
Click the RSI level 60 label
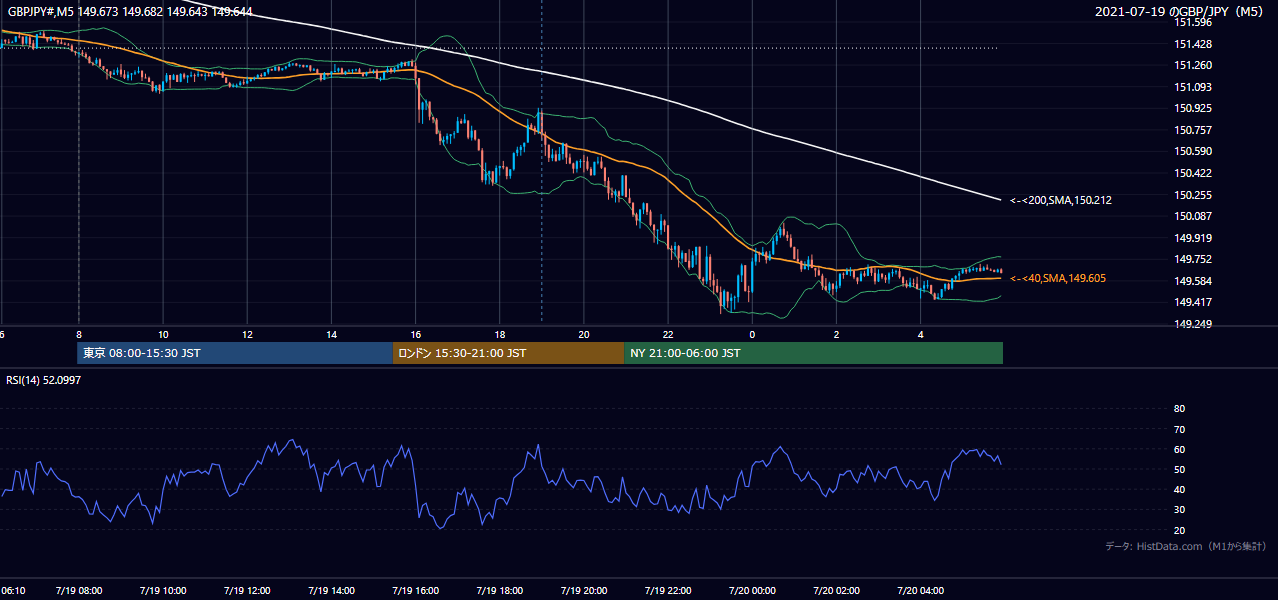(1179, 449)
